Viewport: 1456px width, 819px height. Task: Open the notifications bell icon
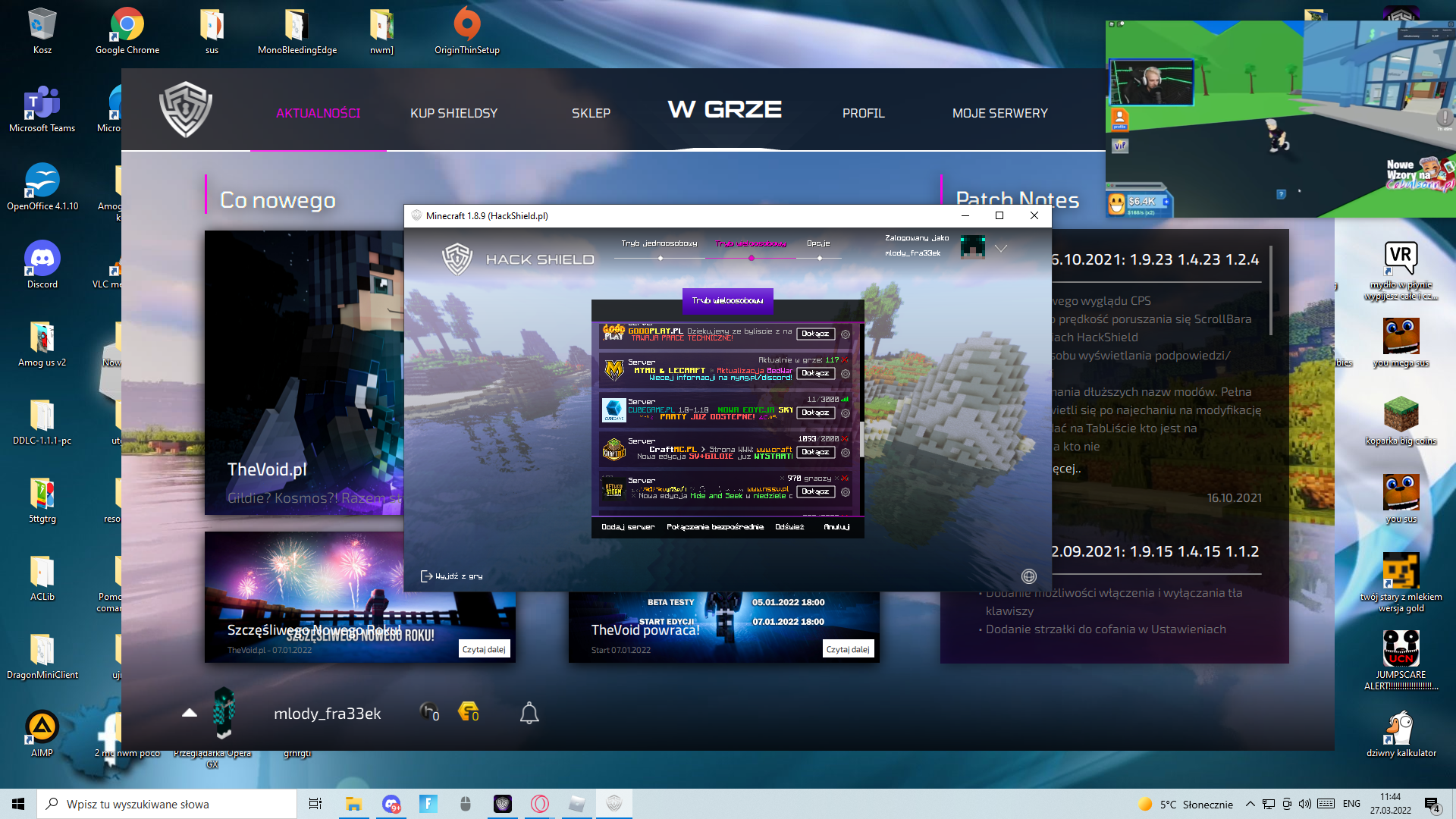point(529,714)
